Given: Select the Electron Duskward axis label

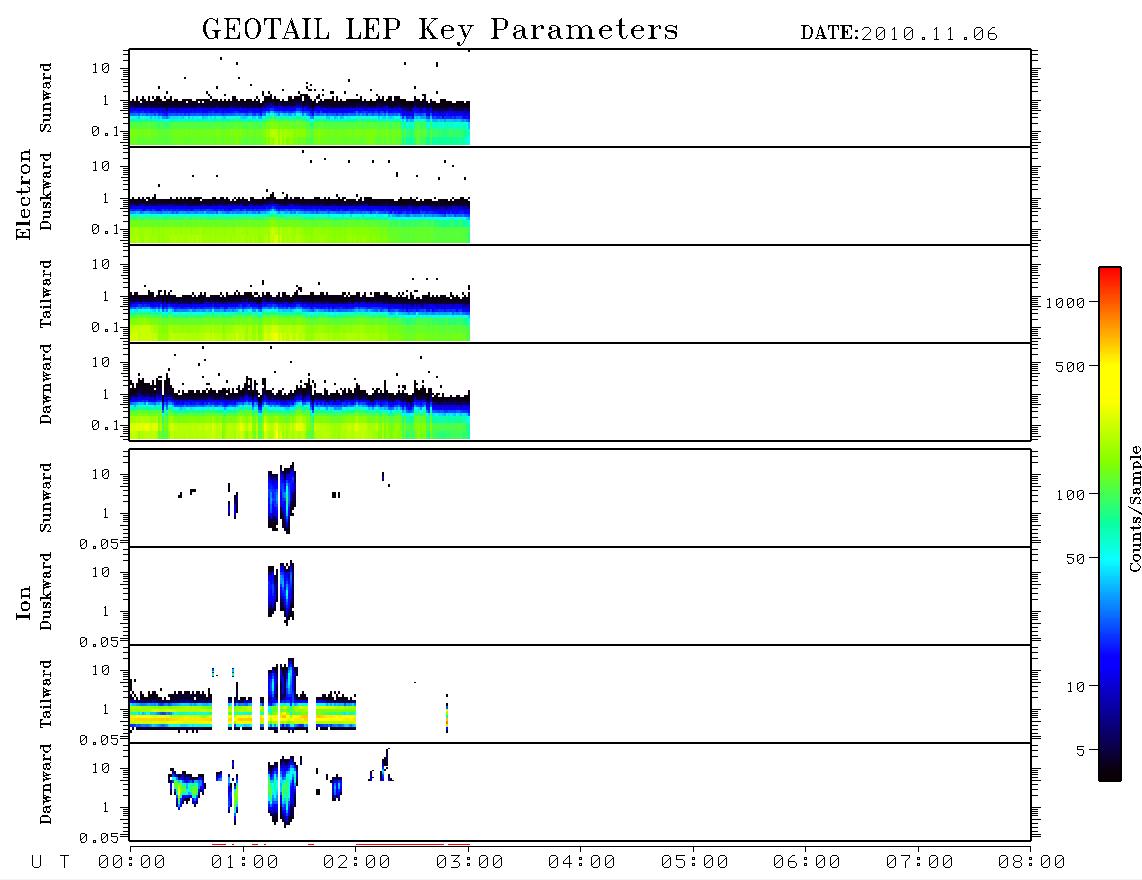Looking at the screenshot, I should (x=46, y=191).
